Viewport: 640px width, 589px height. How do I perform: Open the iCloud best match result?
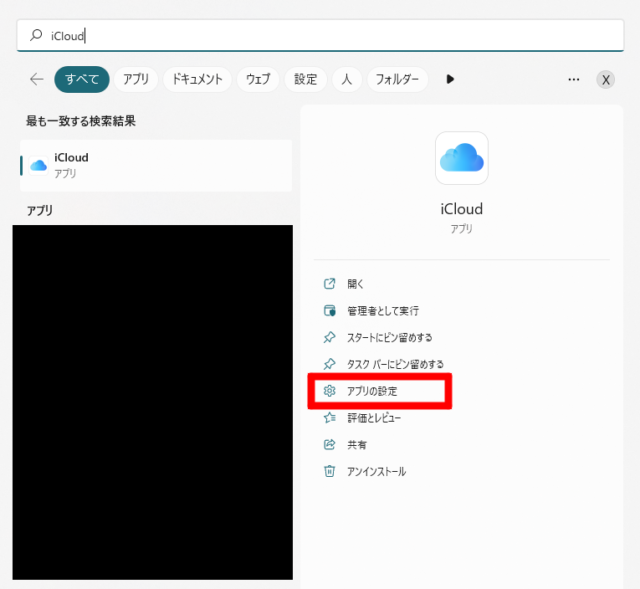pos(156,165)
